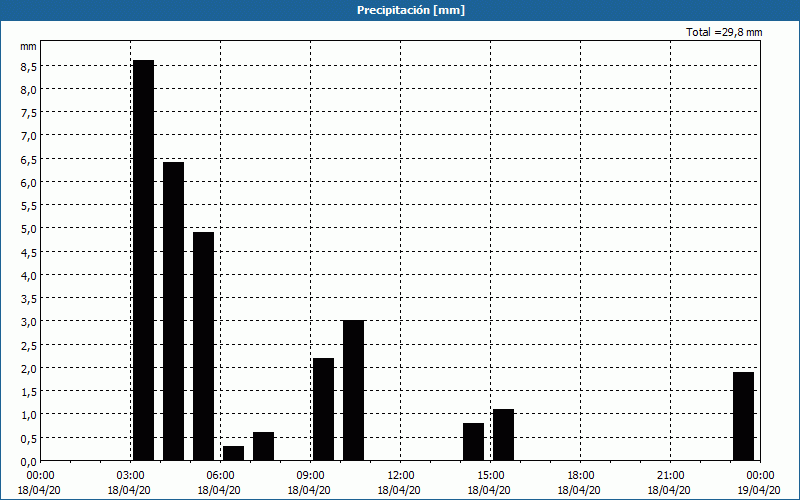Image resolution: width=800 pixels, height=500 pixels.
Task: Select the 2,5 y-axis label
Action: (29, 345)
